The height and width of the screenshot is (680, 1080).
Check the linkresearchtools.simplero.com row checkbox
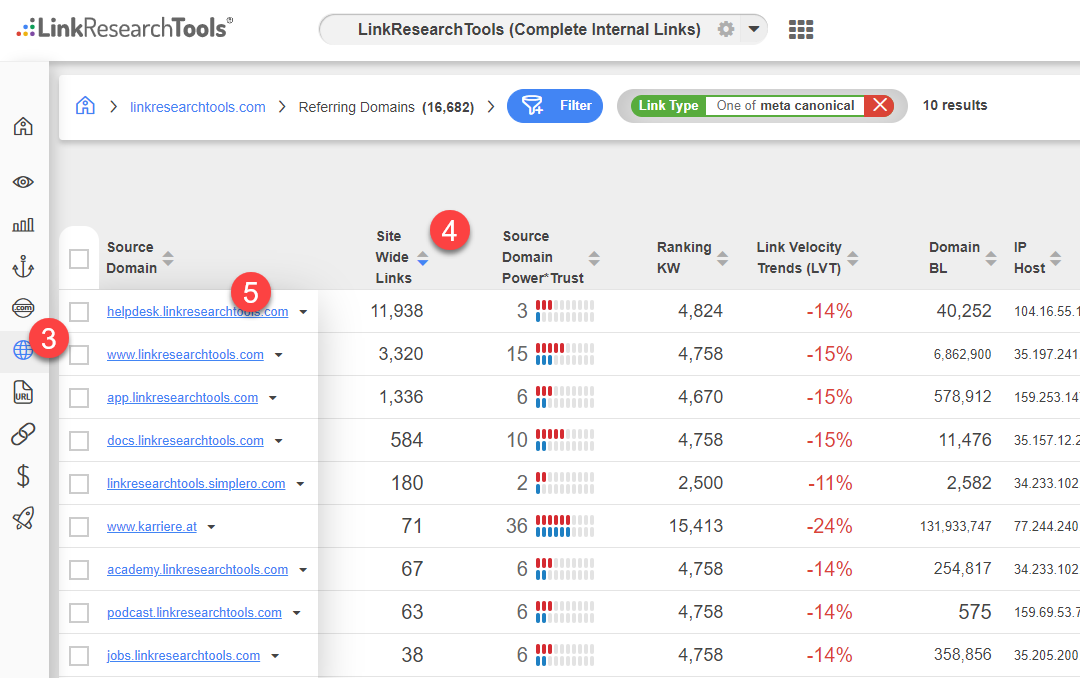coord(79,484)
